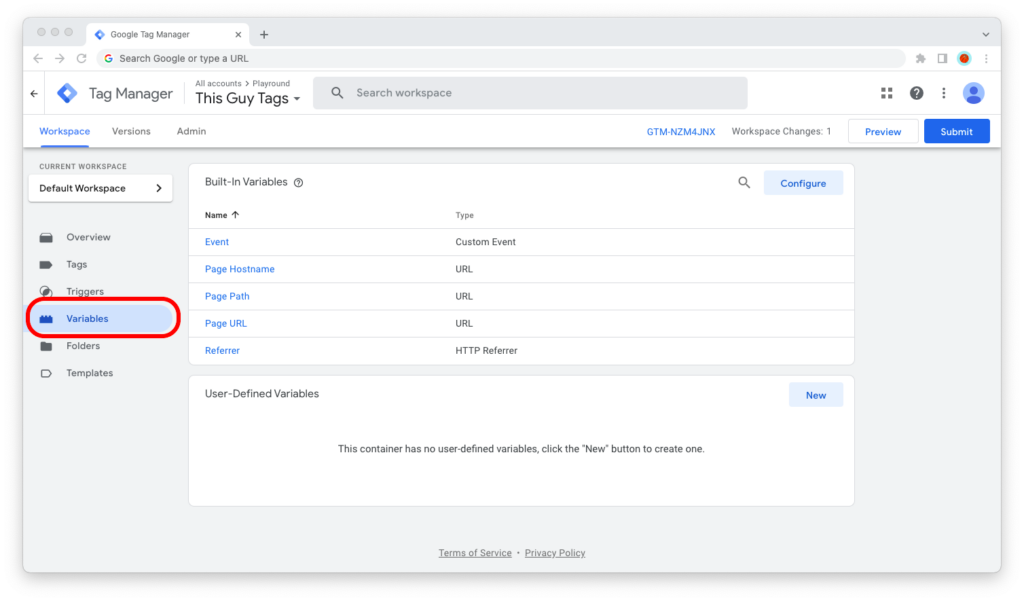Open the account profile avatar
The image size is (1024, 601).
tap(973, 93)
